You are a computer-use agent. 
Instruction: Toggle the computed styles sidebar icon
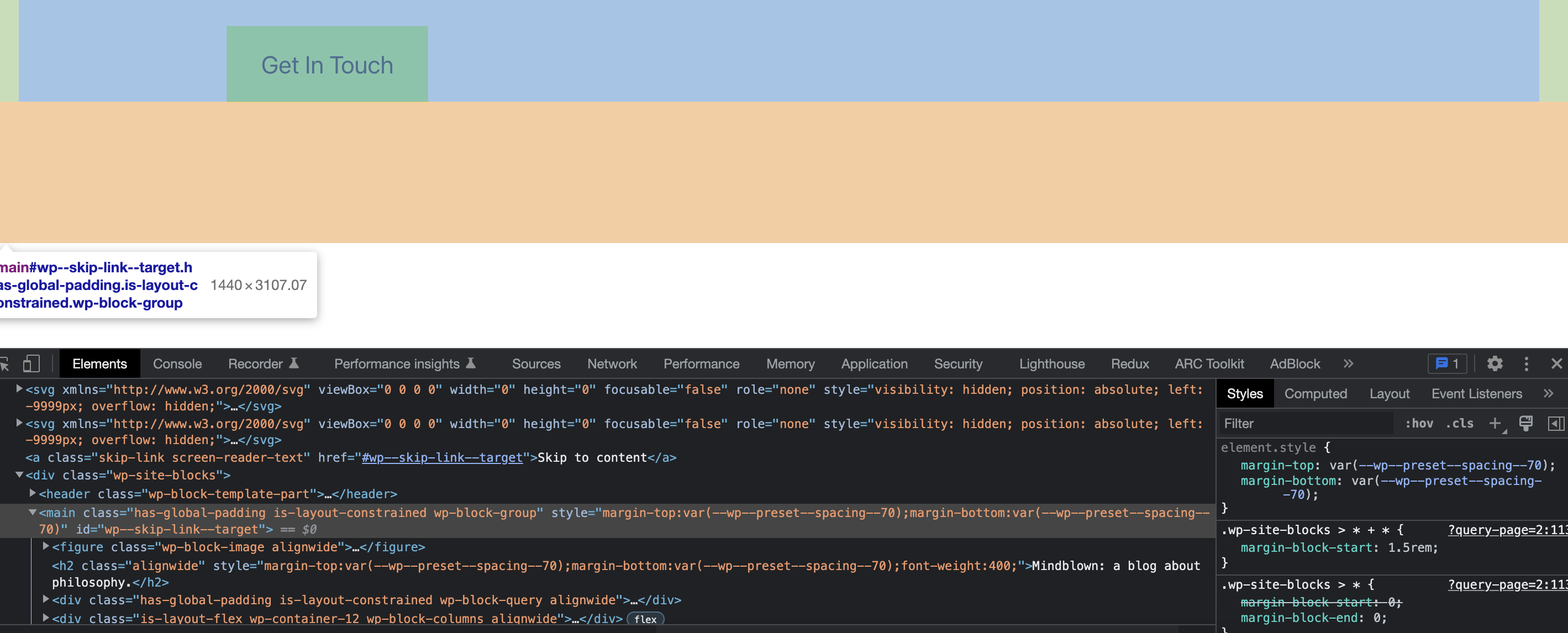click(x=1555, y=424)
